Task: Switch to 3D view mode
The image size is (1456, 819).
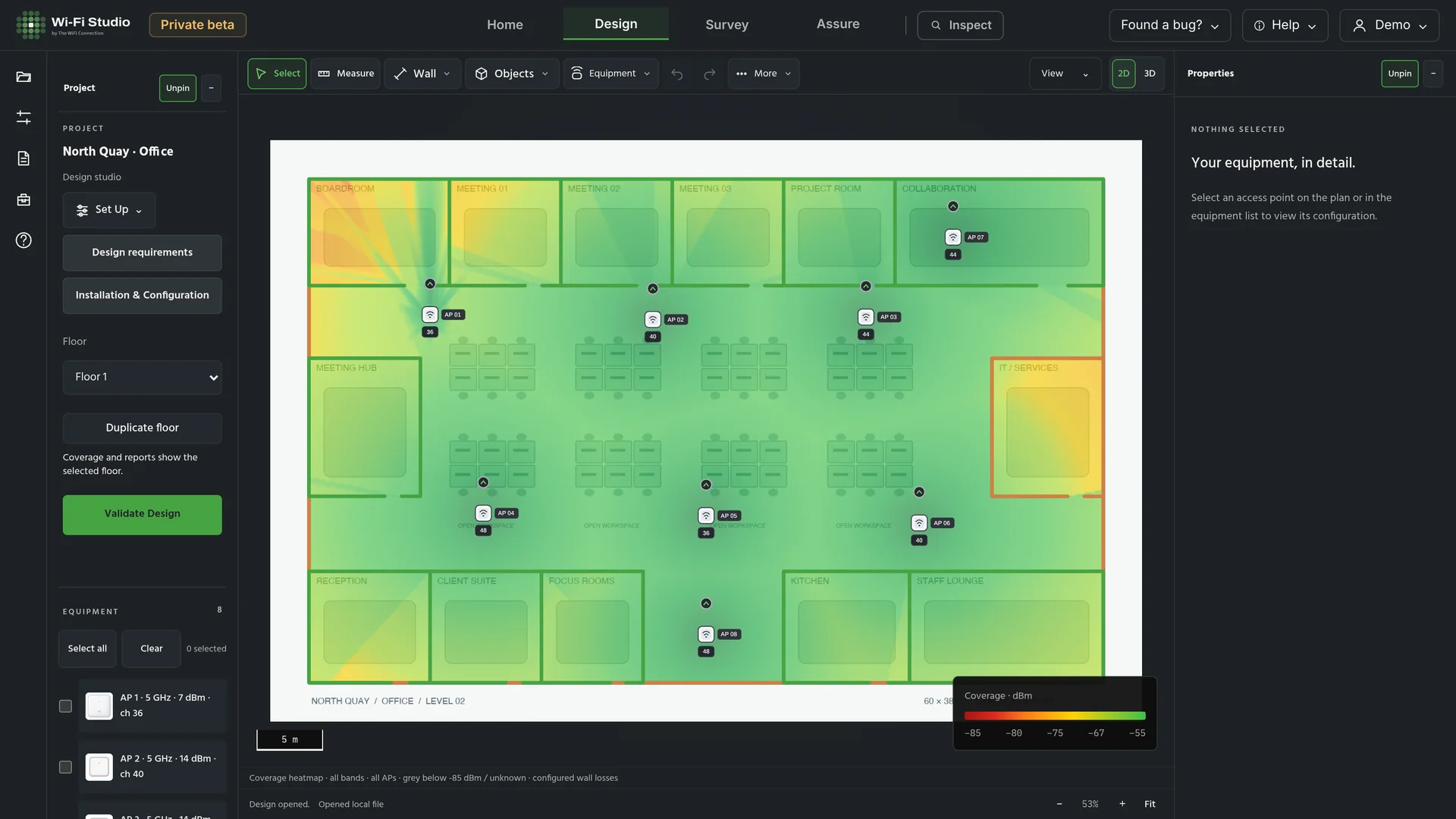Action: click(1150, 74)
